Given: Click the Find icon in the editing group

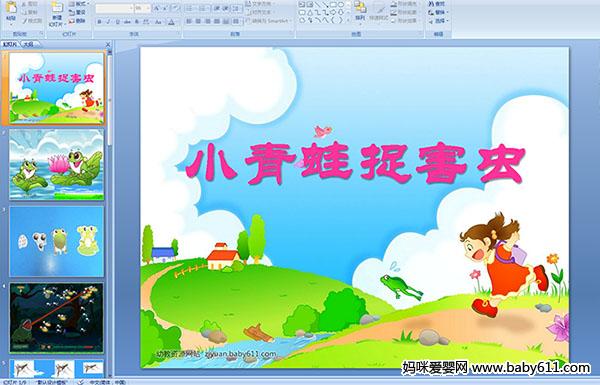Looking at the screenshot, I should coord(437,4).
